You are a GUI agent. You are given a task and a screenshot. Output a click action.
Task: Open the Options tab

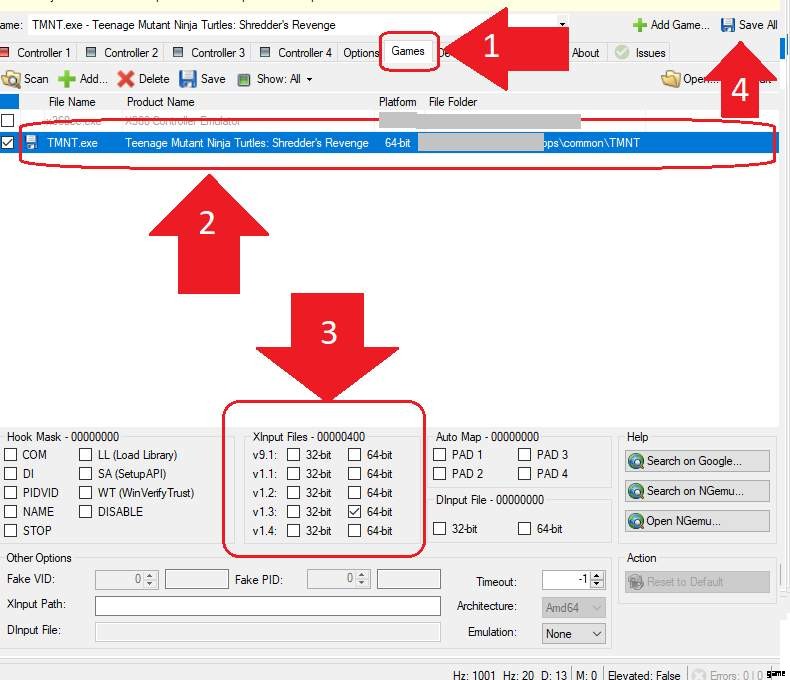pyautogui.click(x=361, y=52)
